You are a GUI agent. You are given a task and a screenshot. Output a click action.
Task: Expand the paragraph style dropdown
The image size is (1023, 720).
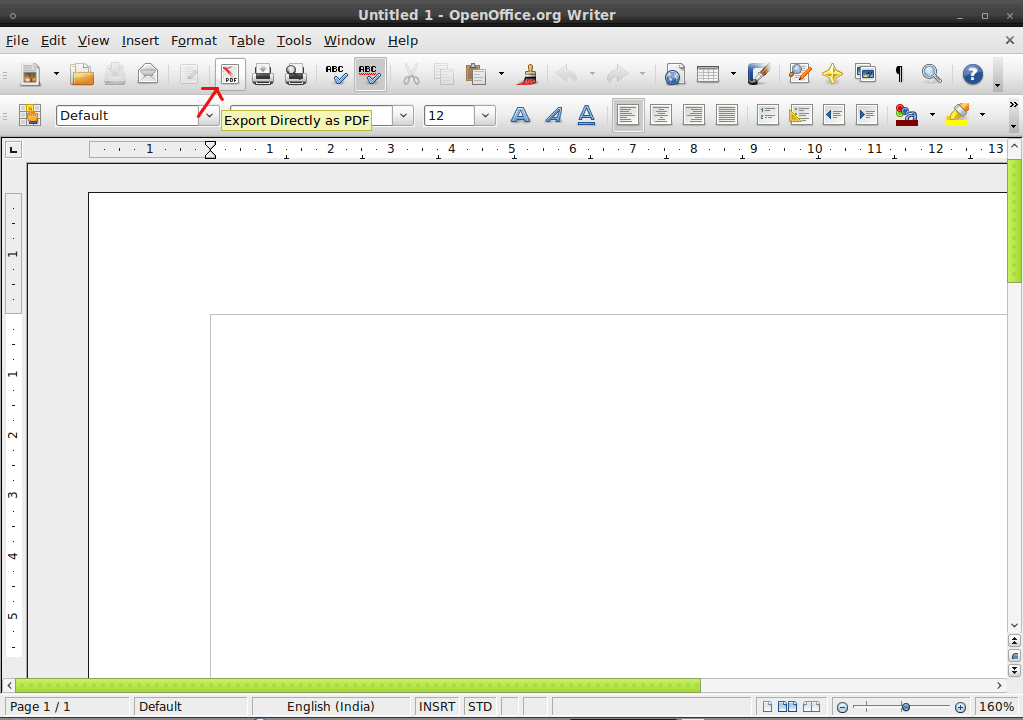pos(209,115)
